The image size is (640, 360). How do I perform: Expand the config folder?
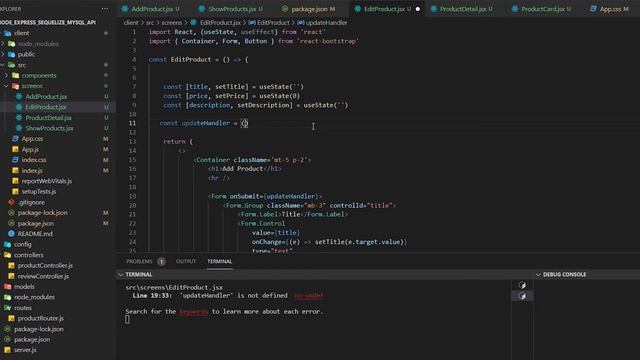point(22,244)
